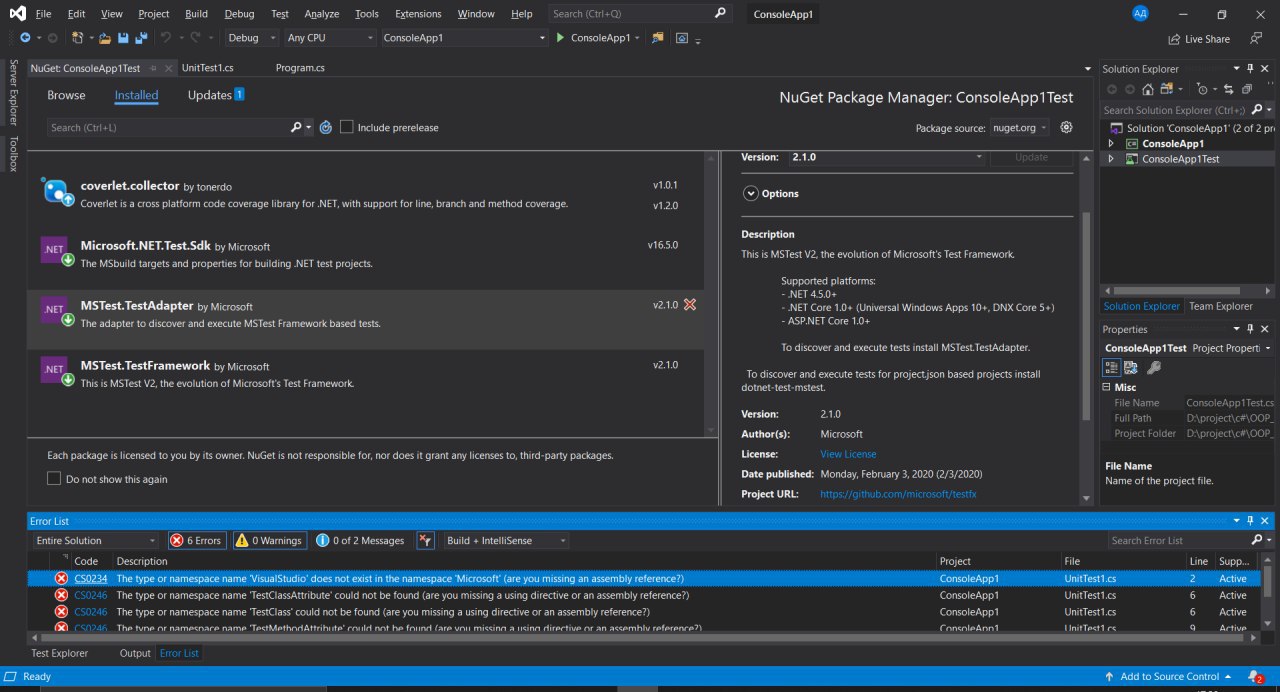1280x692 pixels.
Task: Open the Entire Solution scope dropdown
Action: tap(96, 540)
